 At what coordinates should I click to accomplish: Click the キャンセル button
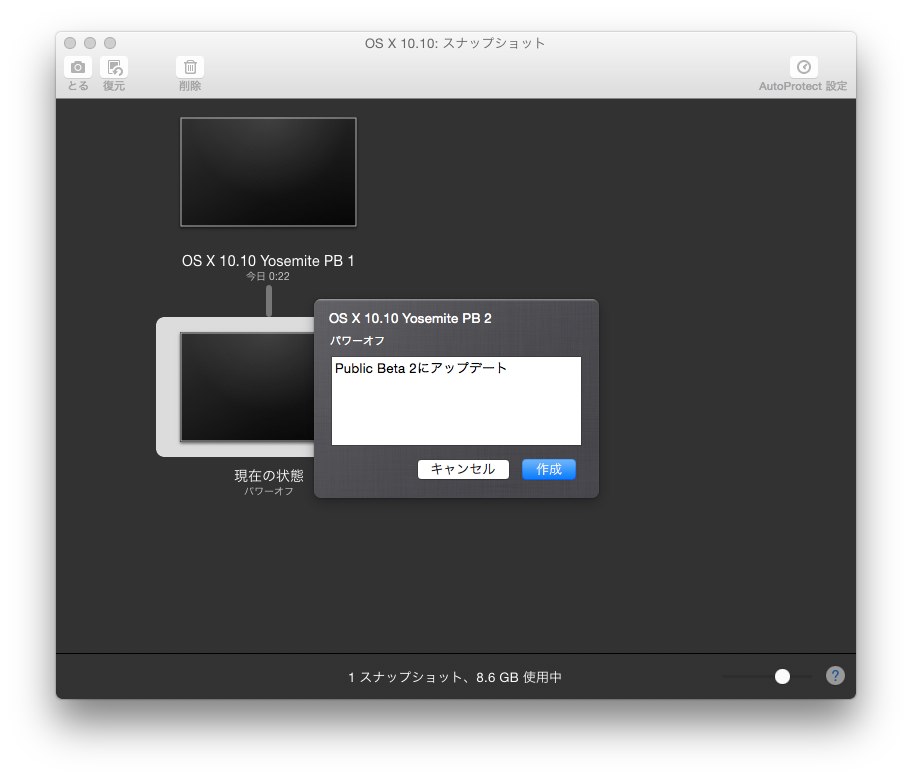pyautogui.click(x=463, y=469)
